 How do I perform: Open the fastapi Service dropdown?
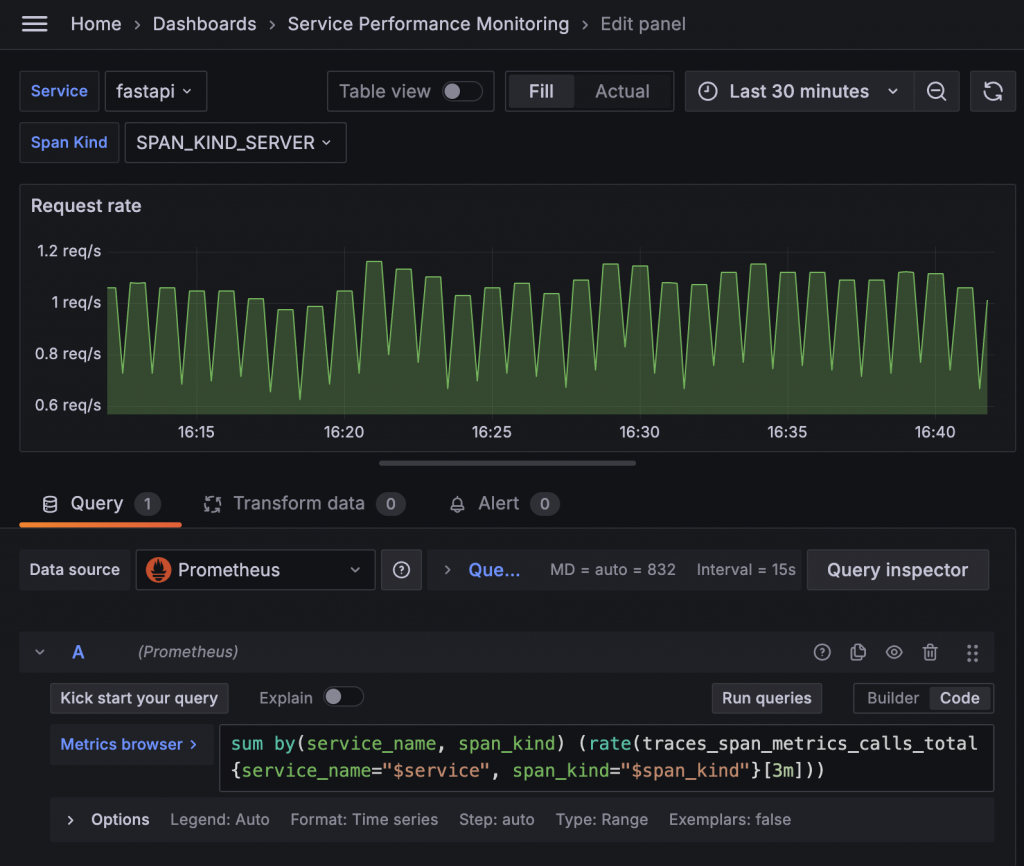pyautogui.click(x=156, y=91)
